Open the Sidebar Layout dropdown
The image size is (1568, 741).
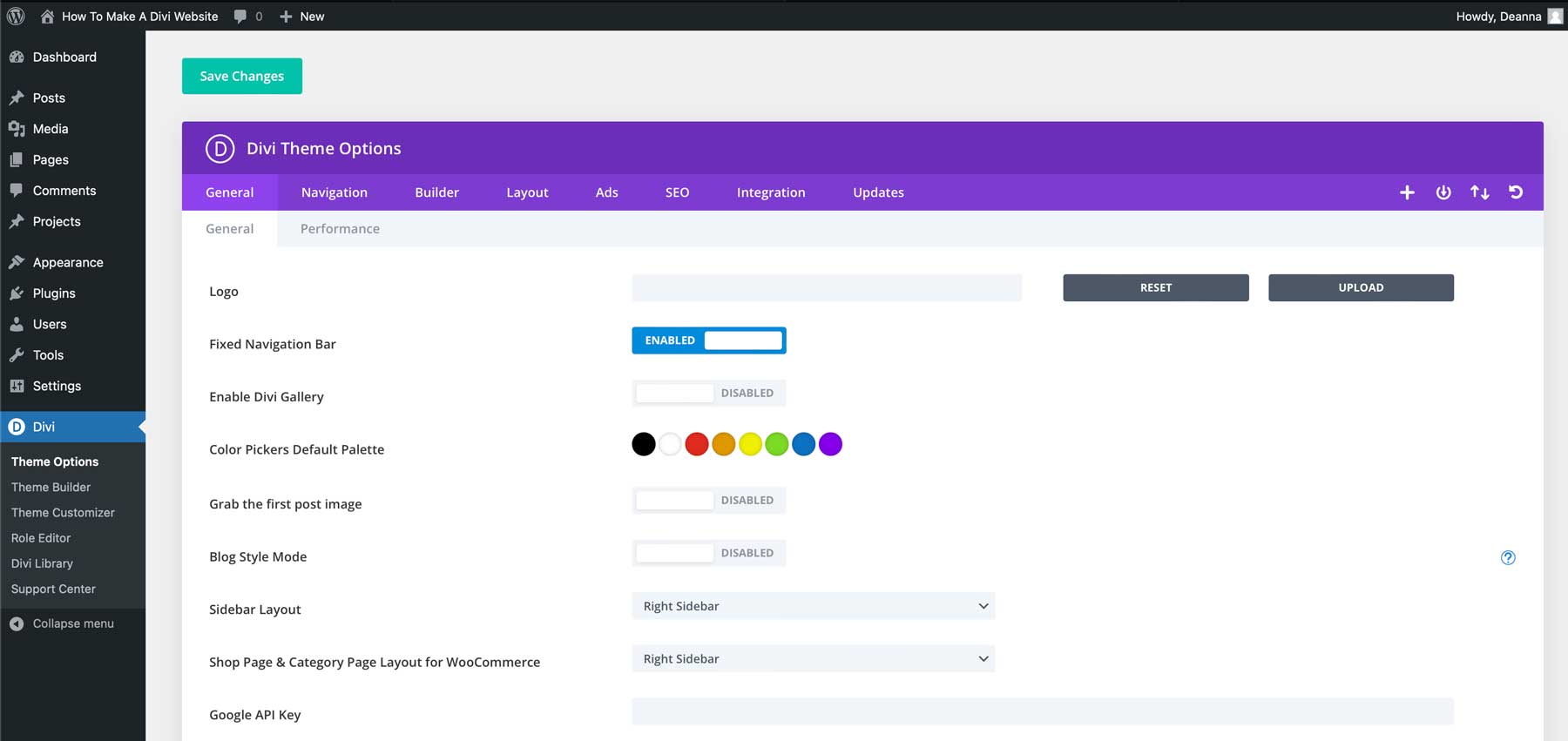813,606
